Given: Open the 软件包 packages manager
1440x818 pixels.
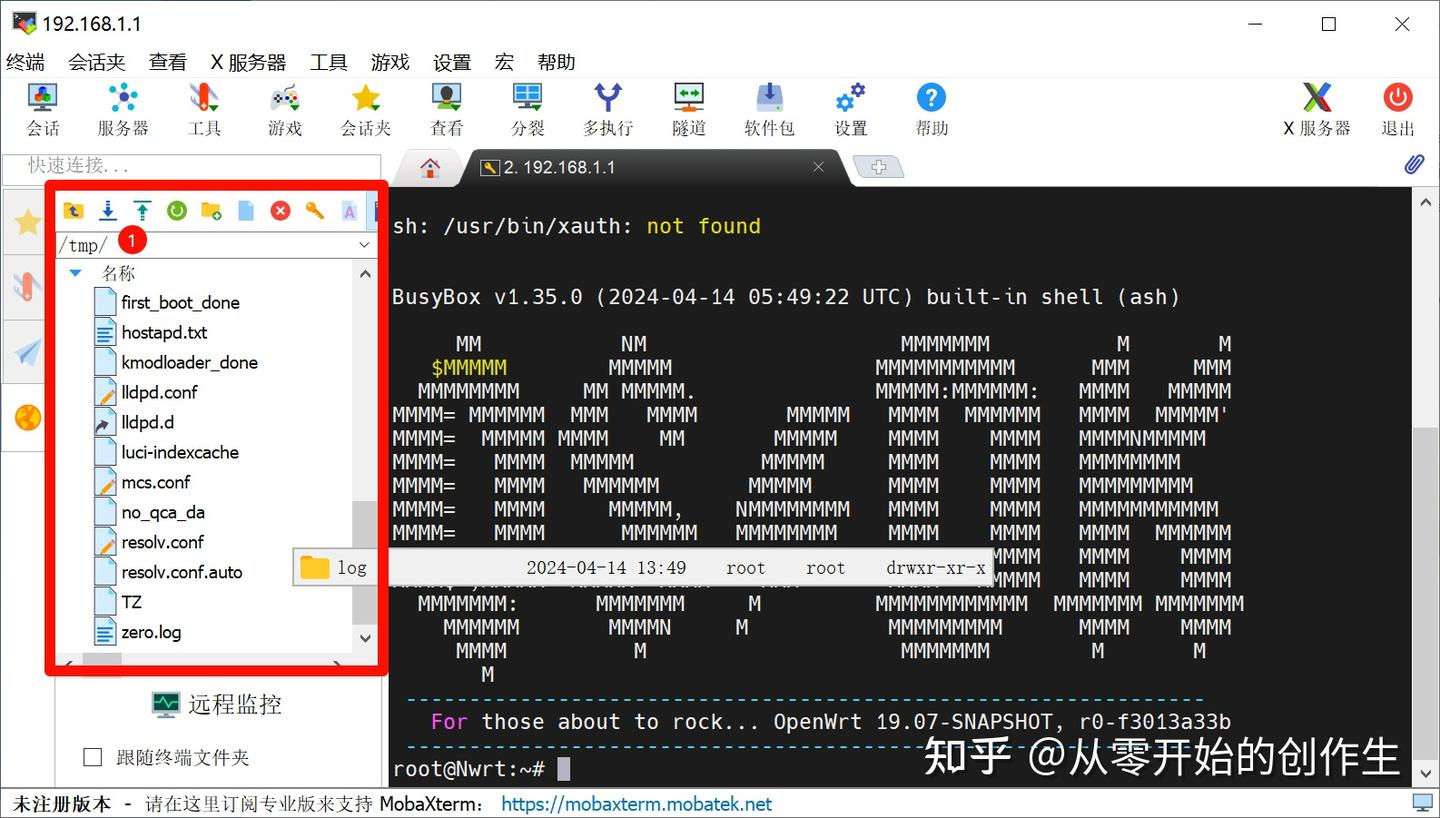Looking at the screenshot, I should [769, 108].
